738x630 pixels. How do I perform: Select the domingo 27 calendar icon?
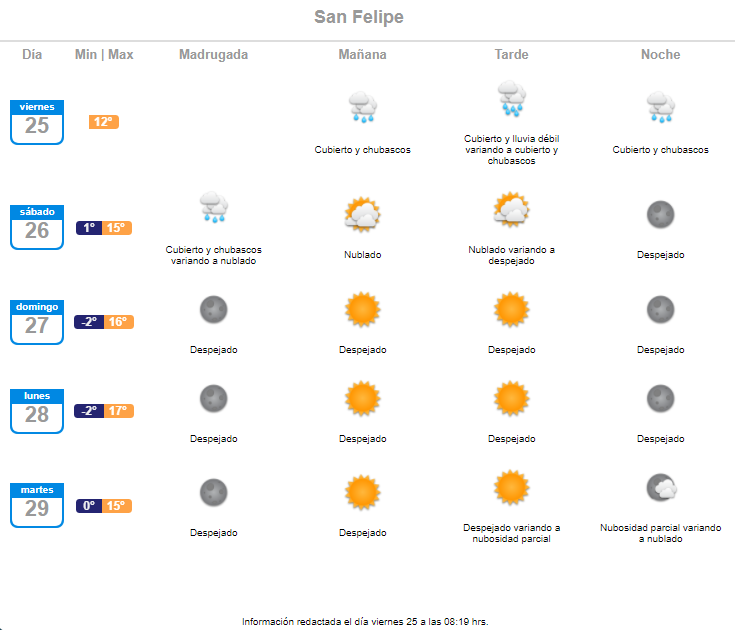(37, 322)
